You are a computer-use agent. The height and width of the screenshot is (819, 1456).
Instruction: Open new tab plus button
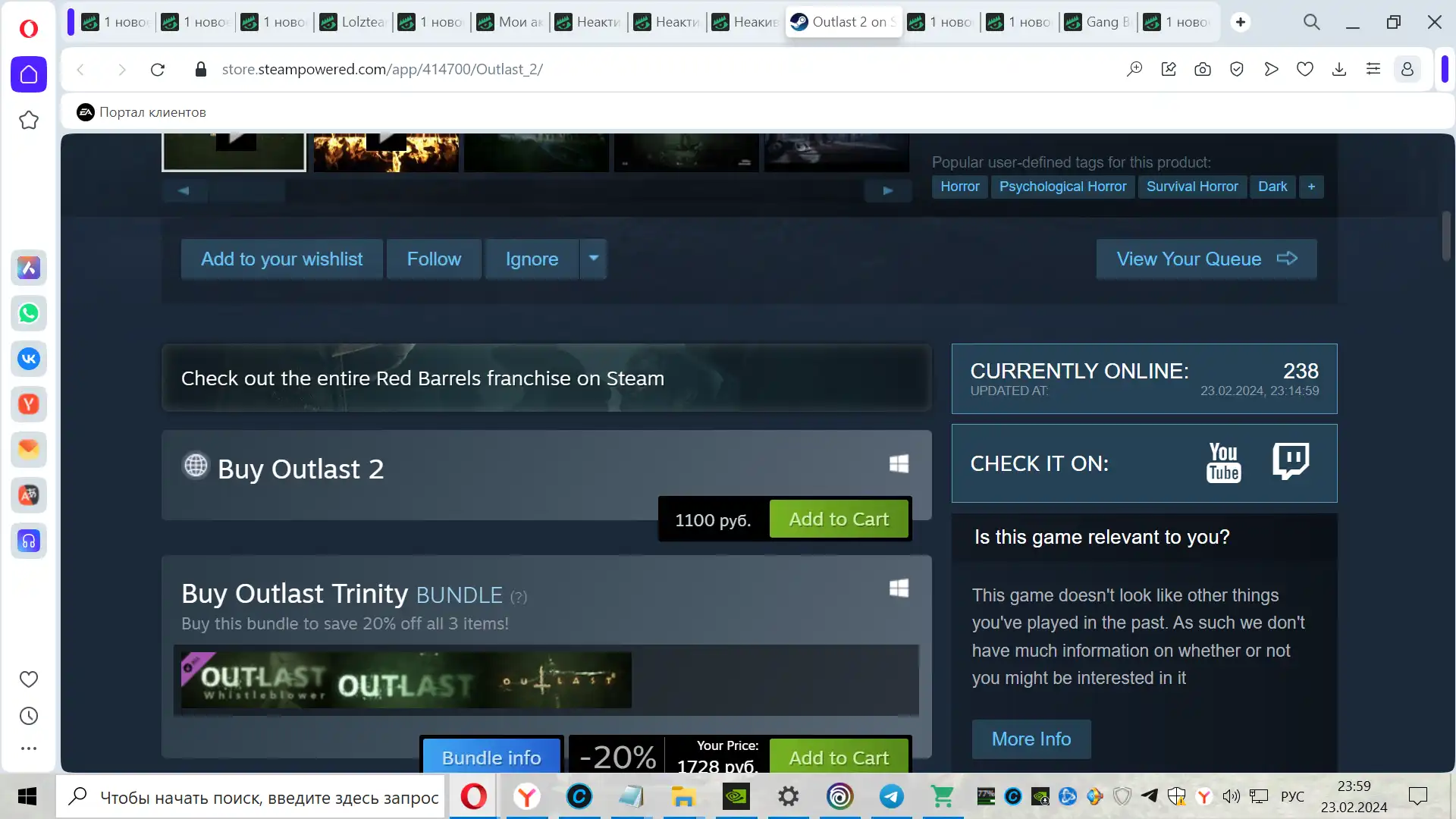coord(1241,22)
